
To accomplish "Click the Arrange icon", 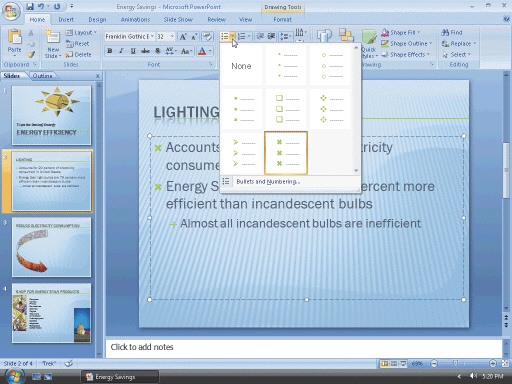I will tap(346, 35).
